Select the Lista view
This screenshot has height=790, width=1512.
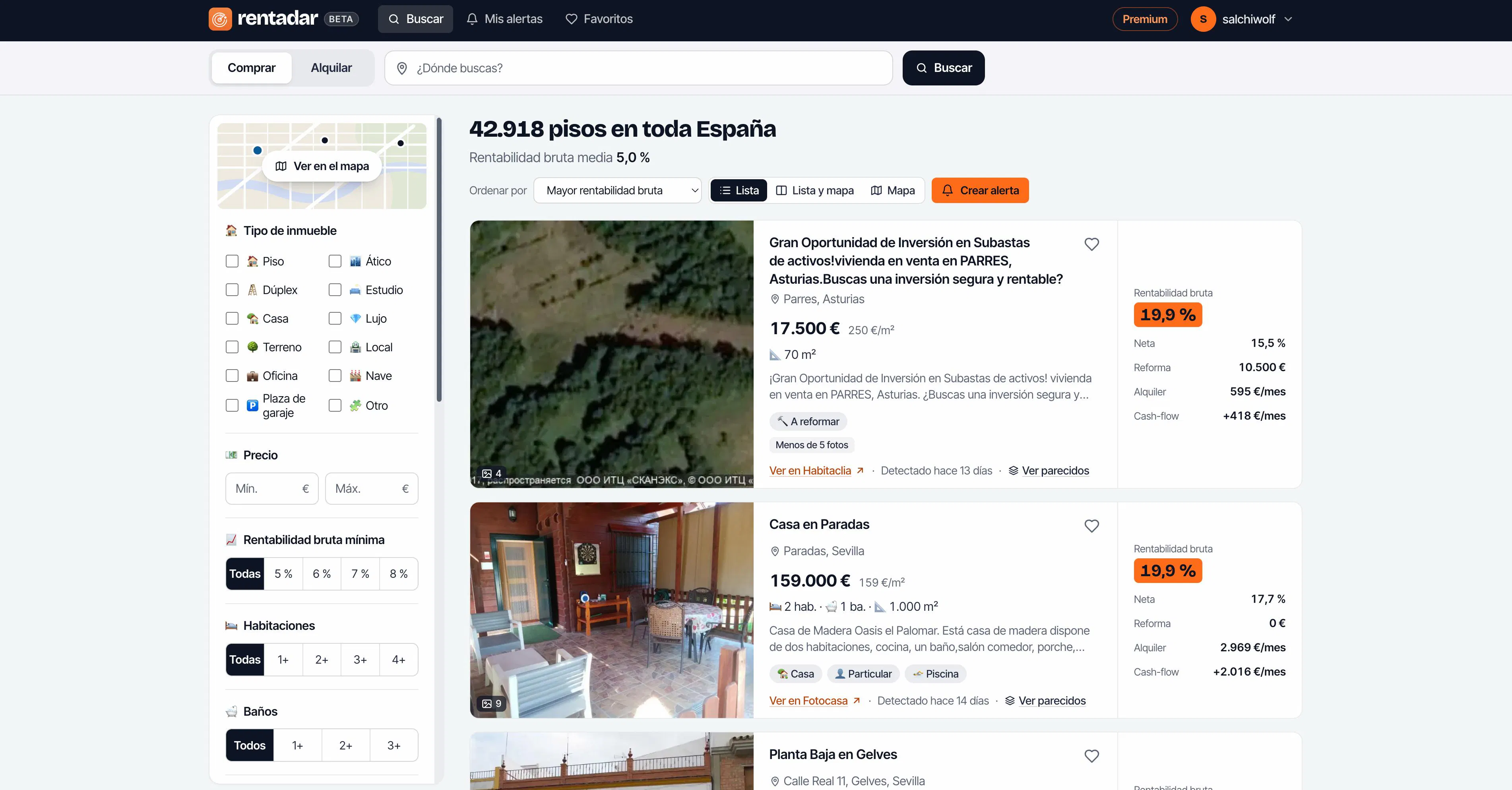[x=739, y=190]
